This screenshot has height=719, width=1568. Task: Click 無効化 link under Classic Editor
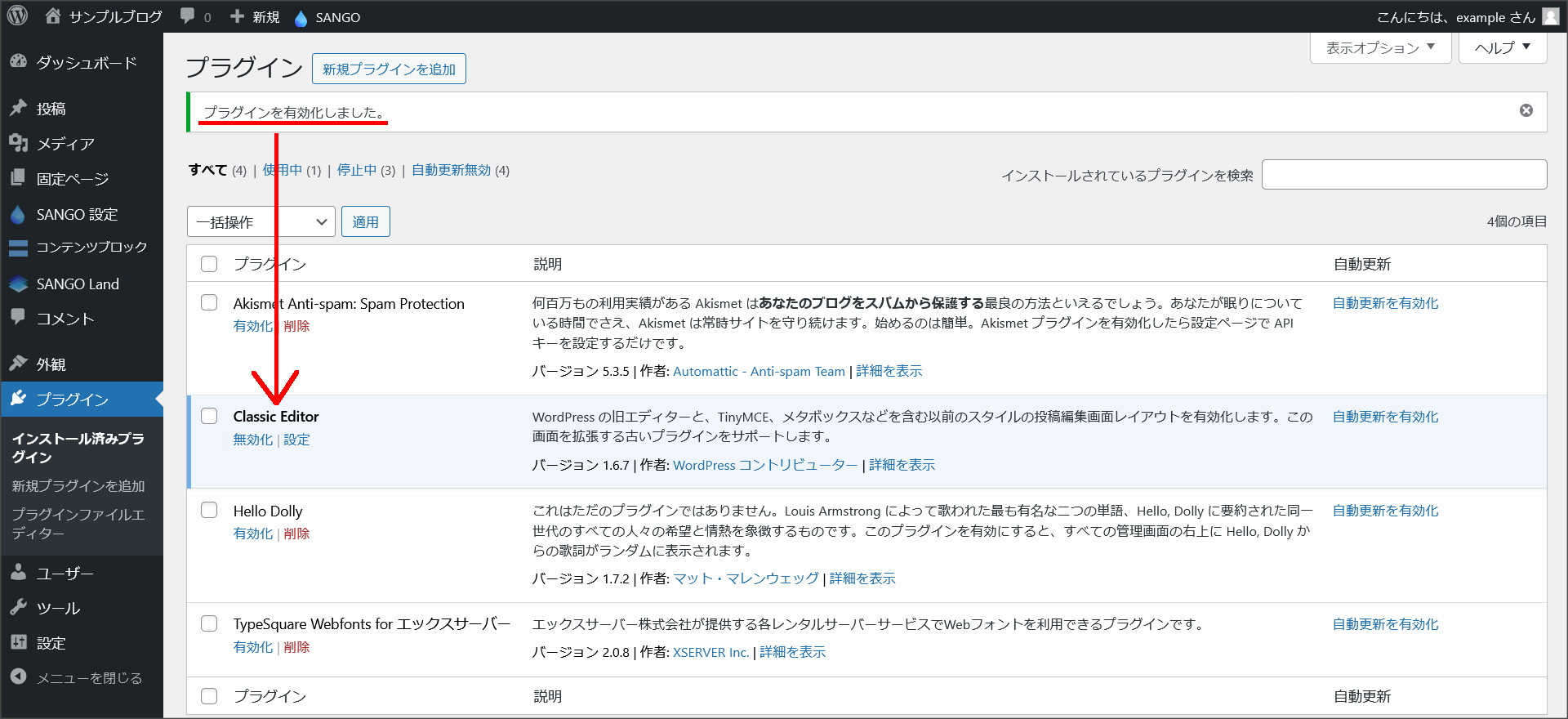coord(252,440)
